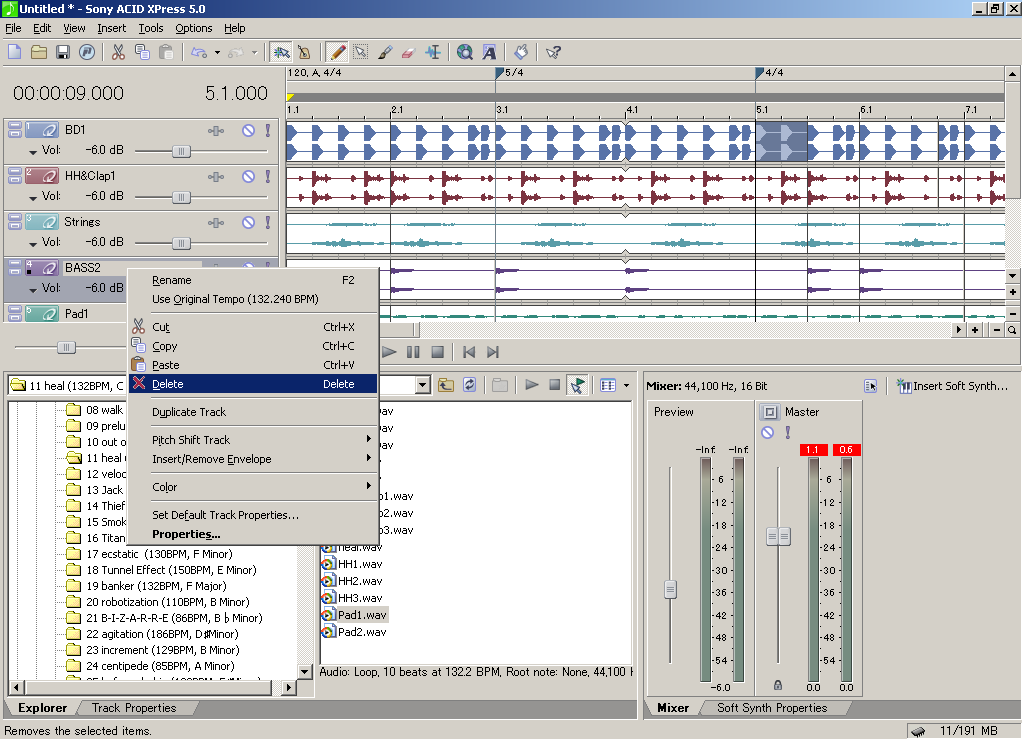The width and height of the screenshot is (1022, 739).
Task: Stop playback in the transport bar
Action: [x=437, y=352]
